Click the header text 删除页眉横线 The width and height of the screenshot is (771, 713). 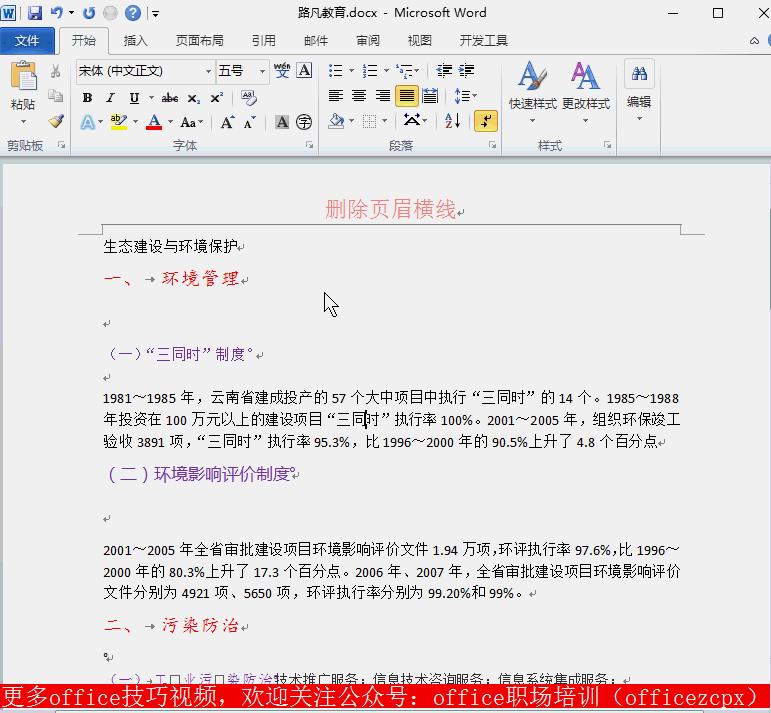pos(390,209)
